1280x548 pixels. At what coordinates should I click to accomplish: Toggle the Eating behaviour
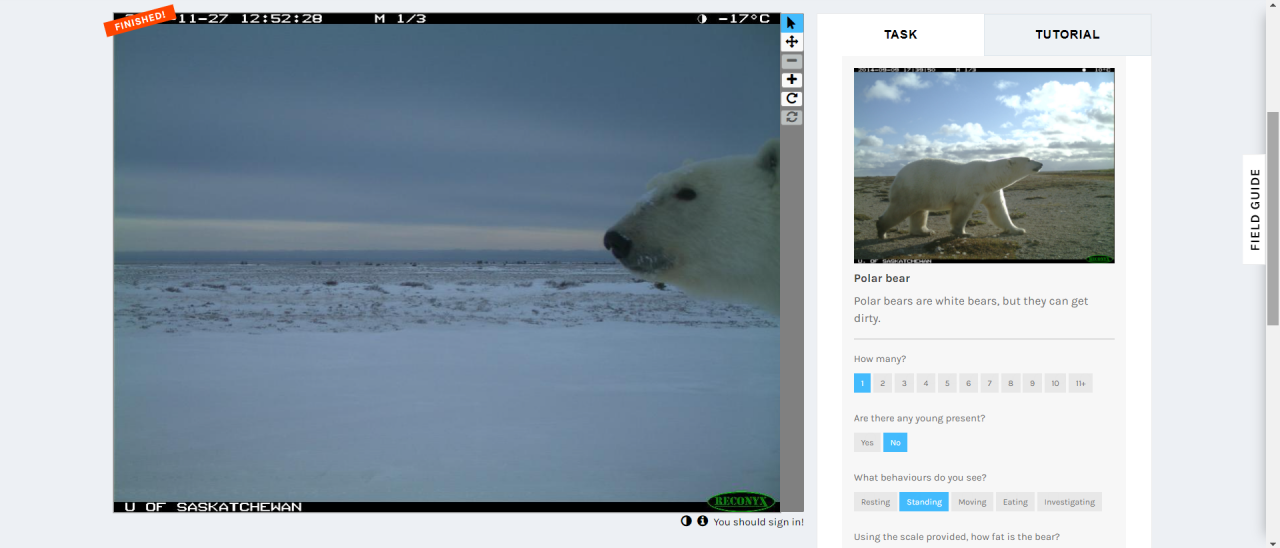[x=1015, y=502]
